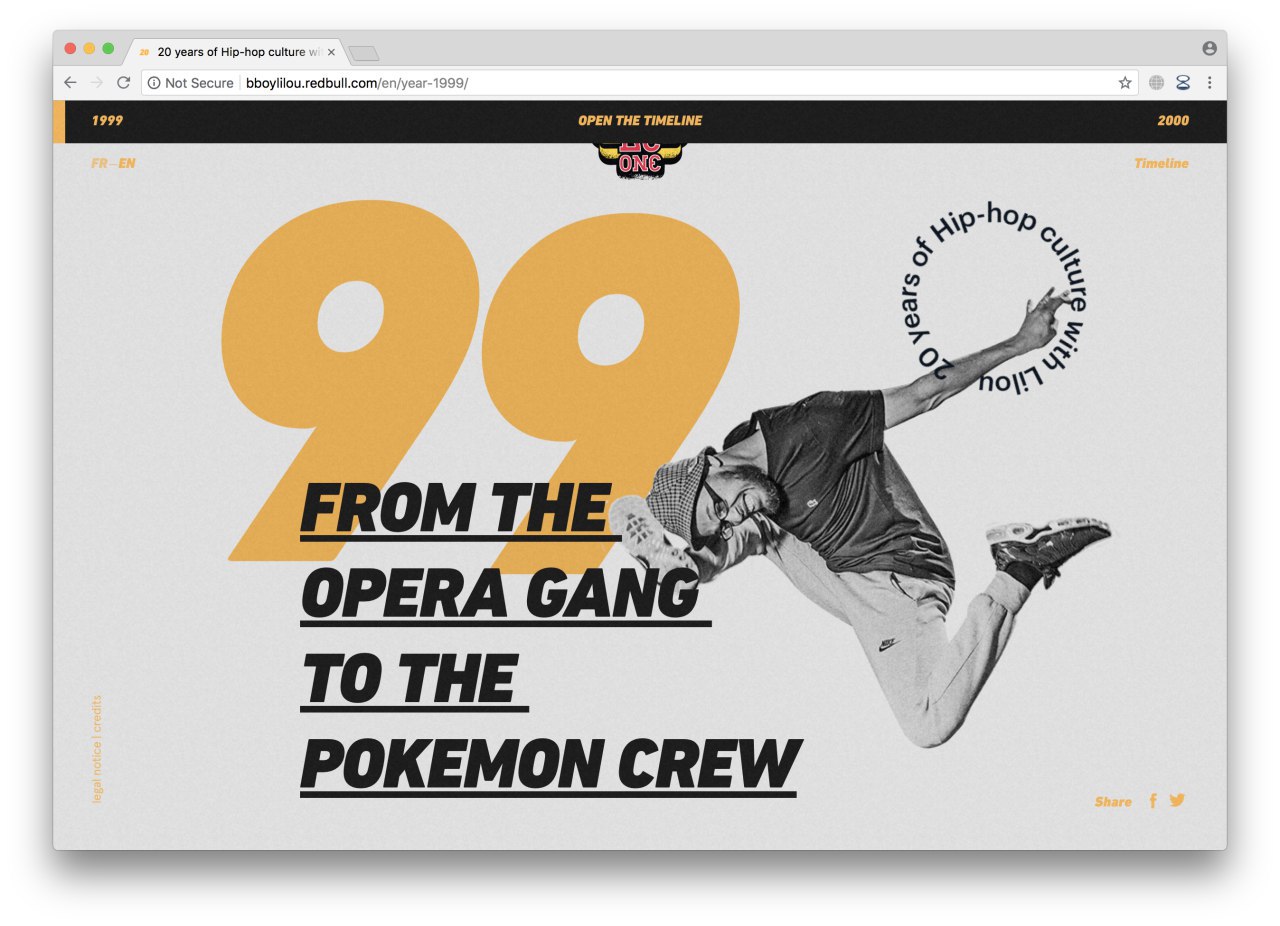Click the globe extension icon
This screenshot has width=1280, height=926.
pos(1156,83)
